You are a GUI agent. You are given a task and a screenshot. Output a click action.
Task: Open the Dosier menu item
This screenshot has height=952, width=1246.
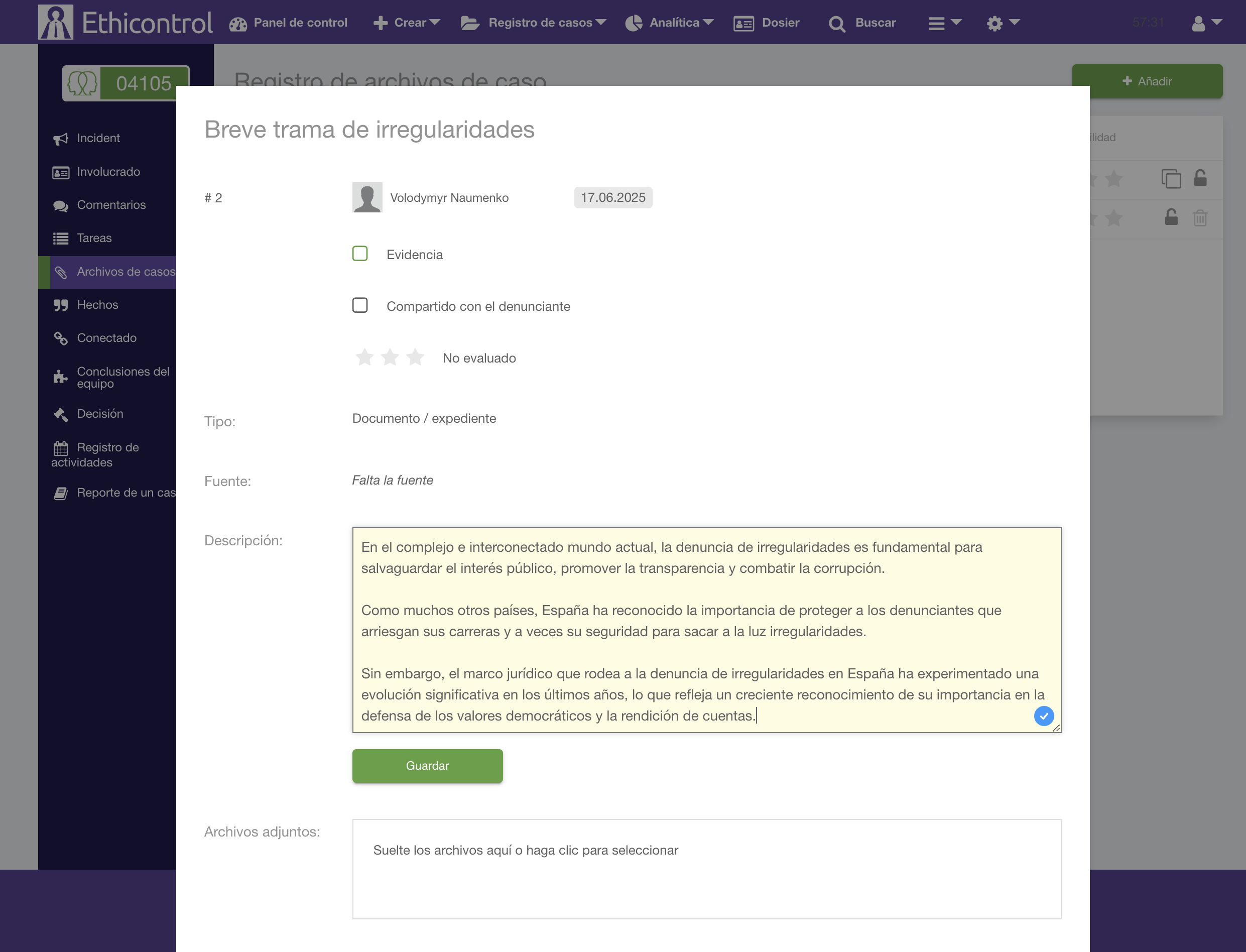click(x=767, y=23)
